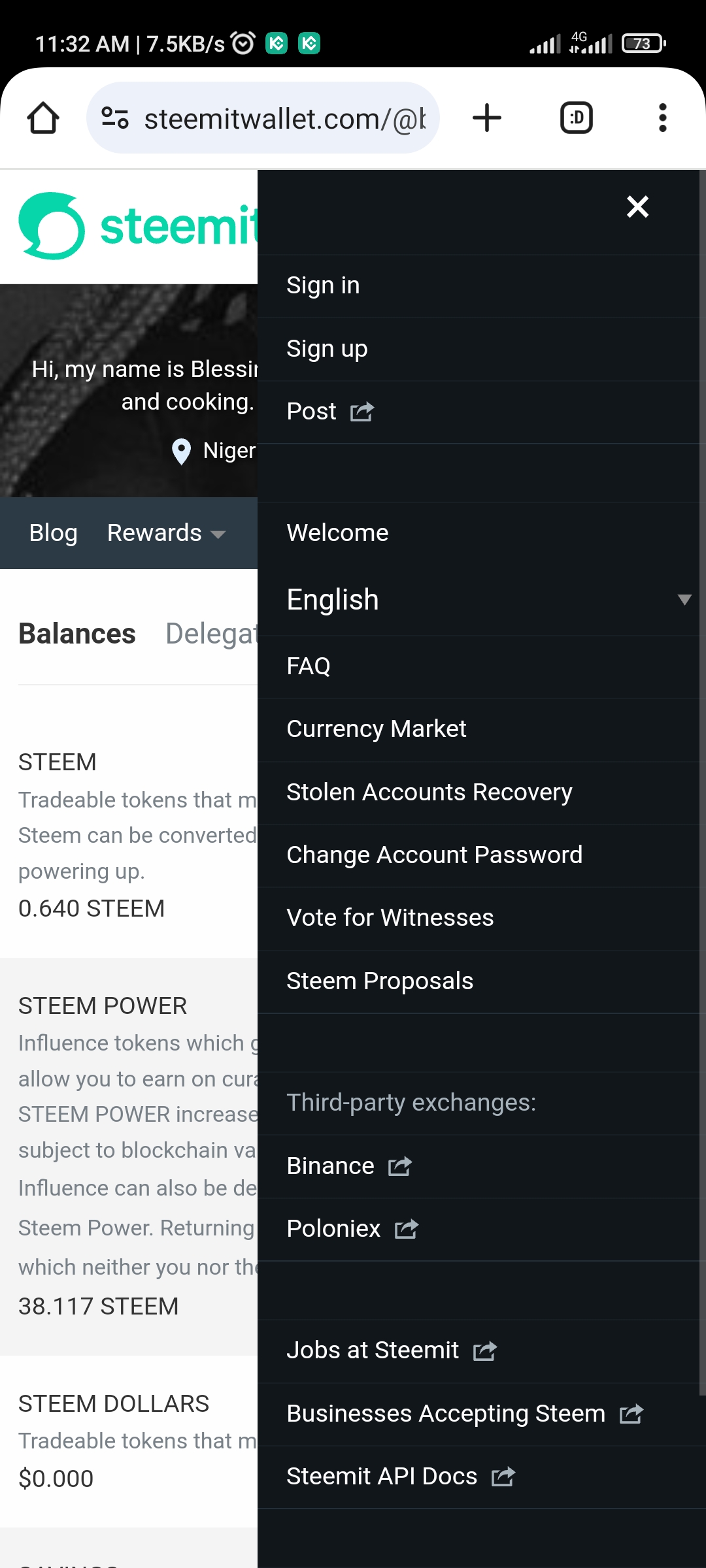Open site settings icon in address bar
Screen dimensions: 706x1568
click(115, 118)
